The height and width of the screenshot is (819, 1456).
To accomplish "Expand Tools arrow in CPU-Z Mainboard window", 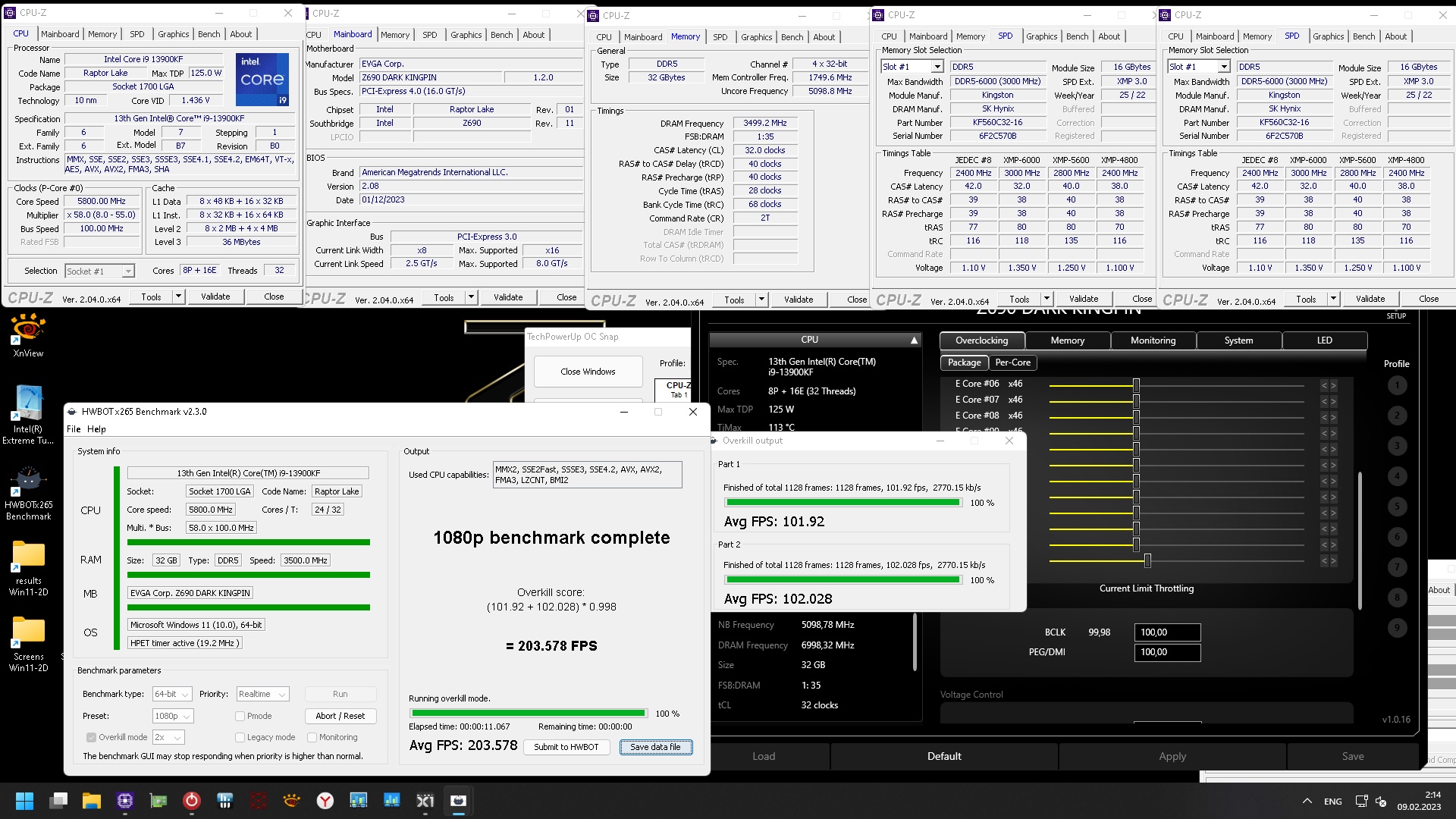I will (472, 297).
